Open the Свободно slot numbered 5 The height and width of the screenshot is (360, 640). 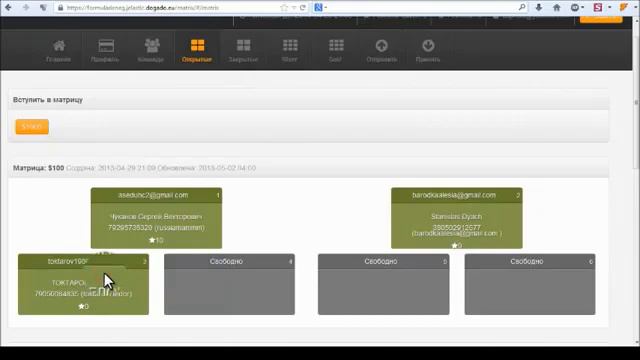tap(383, 284)
